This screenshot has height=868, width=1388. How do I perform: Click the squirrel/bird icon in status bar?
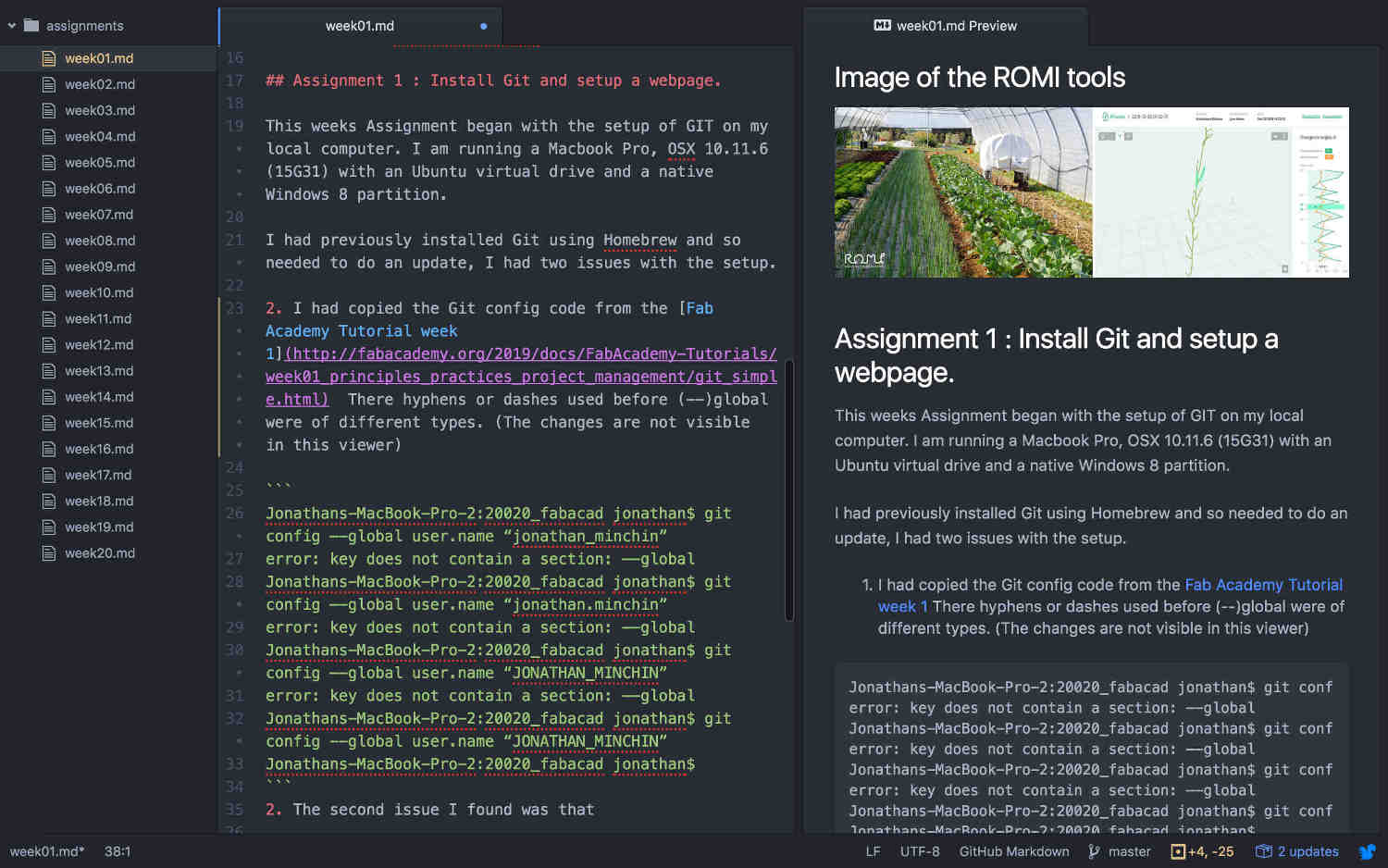[1367, 851]
